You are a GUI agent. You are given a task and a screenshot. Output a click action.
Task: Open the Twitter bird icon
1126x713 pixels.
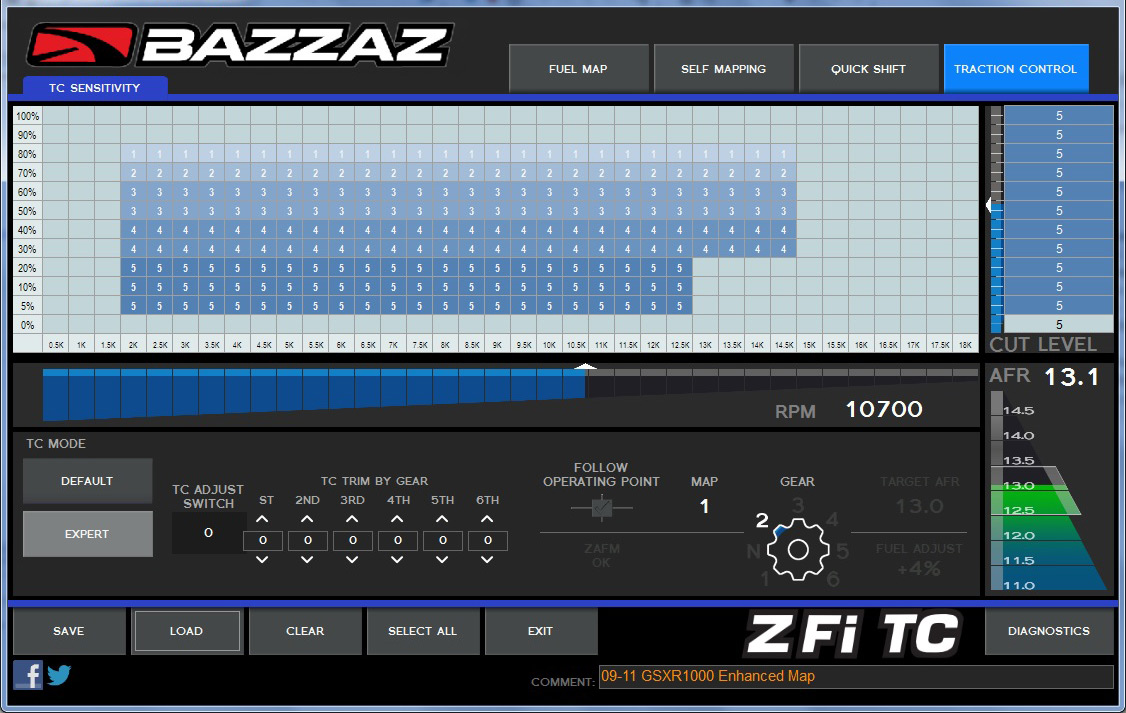coord(60,675)
